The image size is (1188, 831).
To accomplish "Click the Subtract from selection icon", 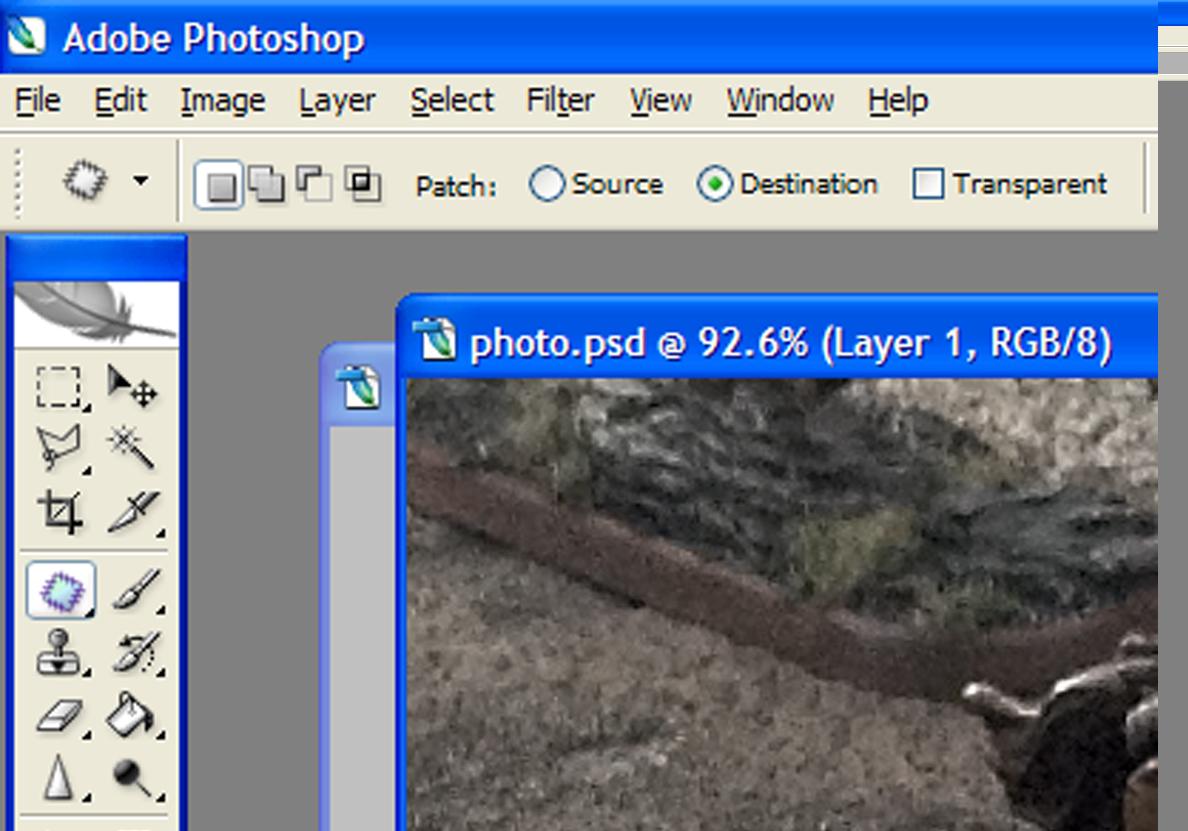I will 314,184.
